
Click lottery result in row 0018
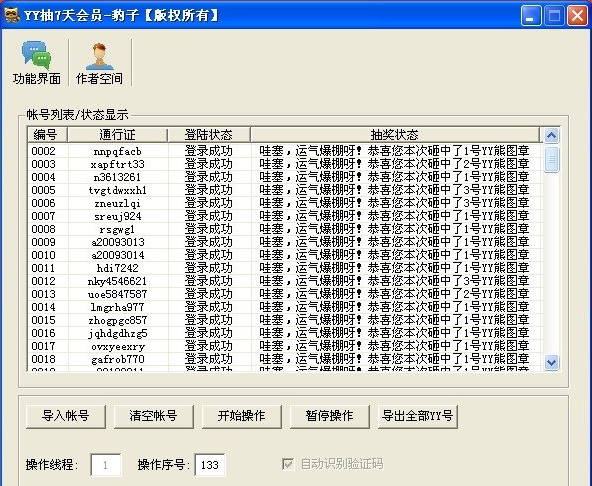394,359
